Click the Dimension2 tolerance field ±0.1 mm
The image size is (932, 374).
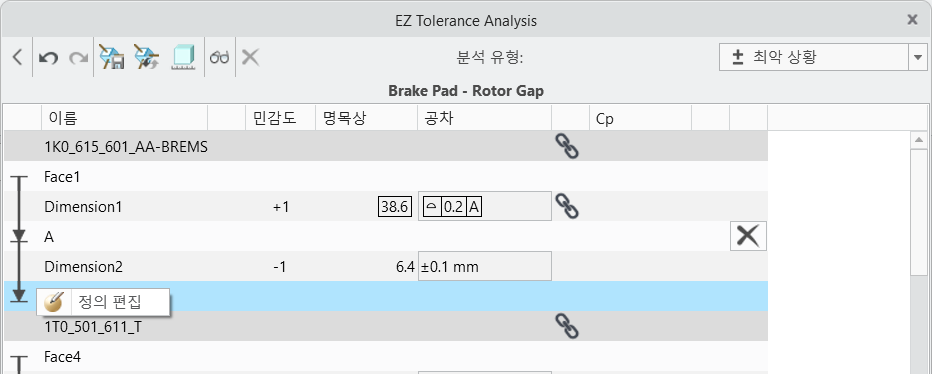click(484, 266)
